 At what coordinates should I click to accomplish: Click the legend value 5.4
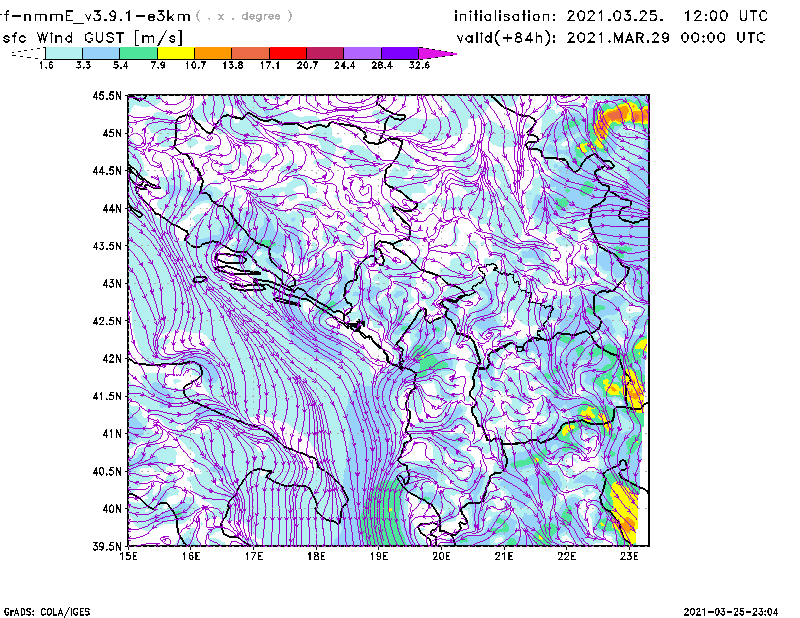(120, 65)
